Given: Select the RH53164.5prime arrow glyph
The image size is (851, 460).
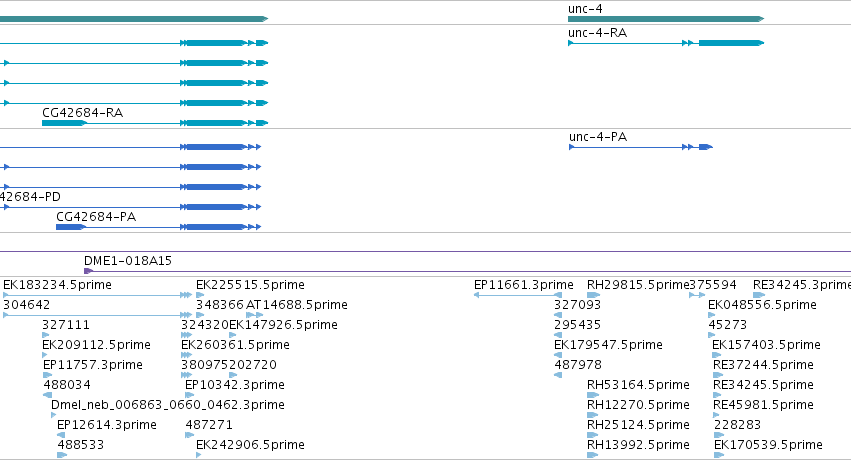Looking at the screenshot, I should 593,395.
